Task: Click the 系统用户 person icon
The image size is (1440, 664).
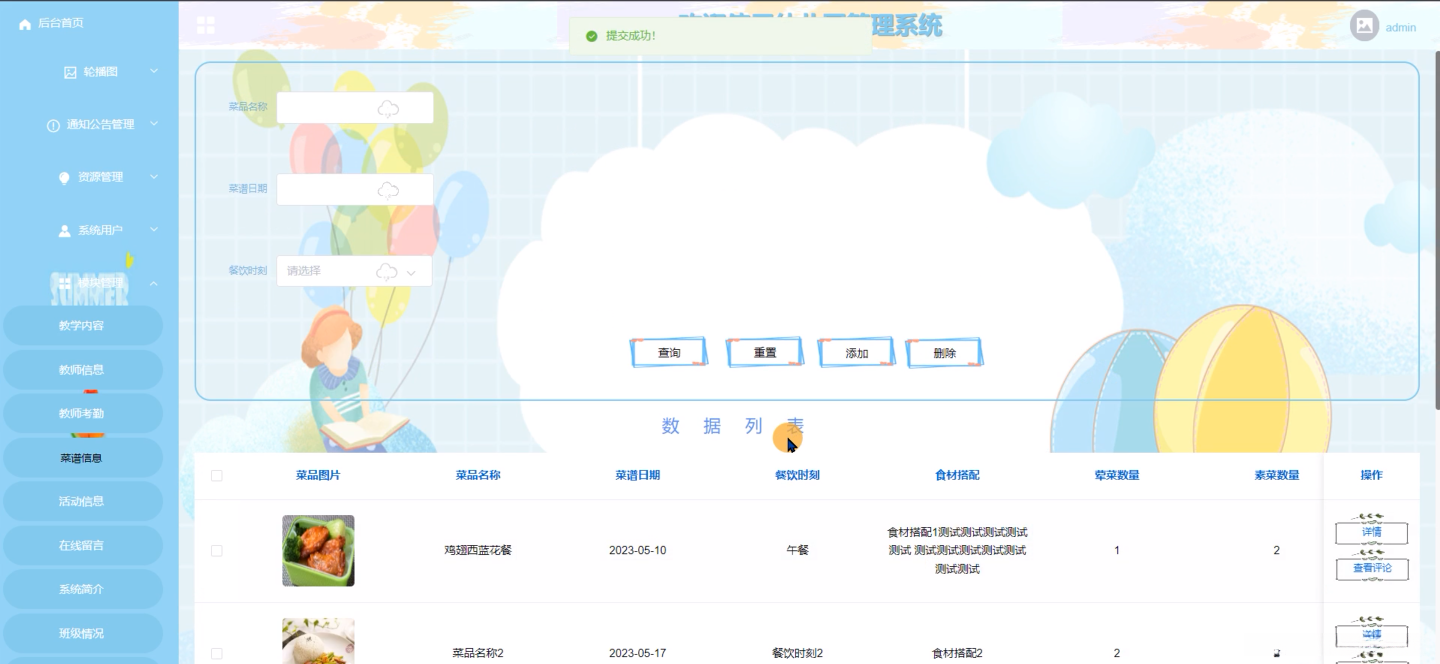Action: [x=65, y=231]
